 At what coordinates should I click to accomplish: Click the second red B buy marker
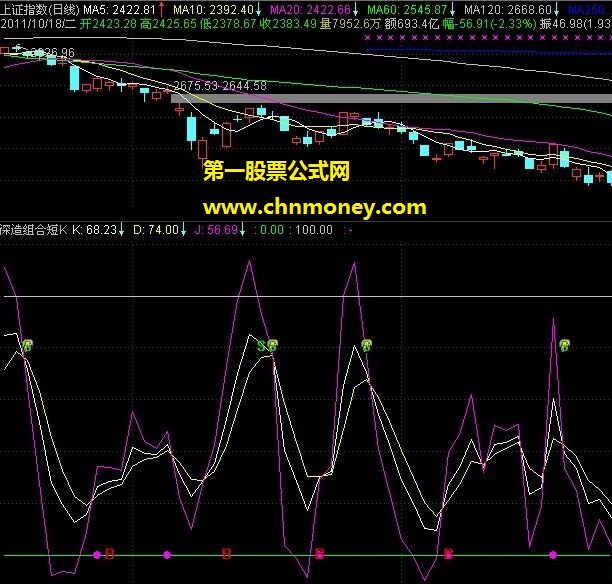tap(226, 554)
